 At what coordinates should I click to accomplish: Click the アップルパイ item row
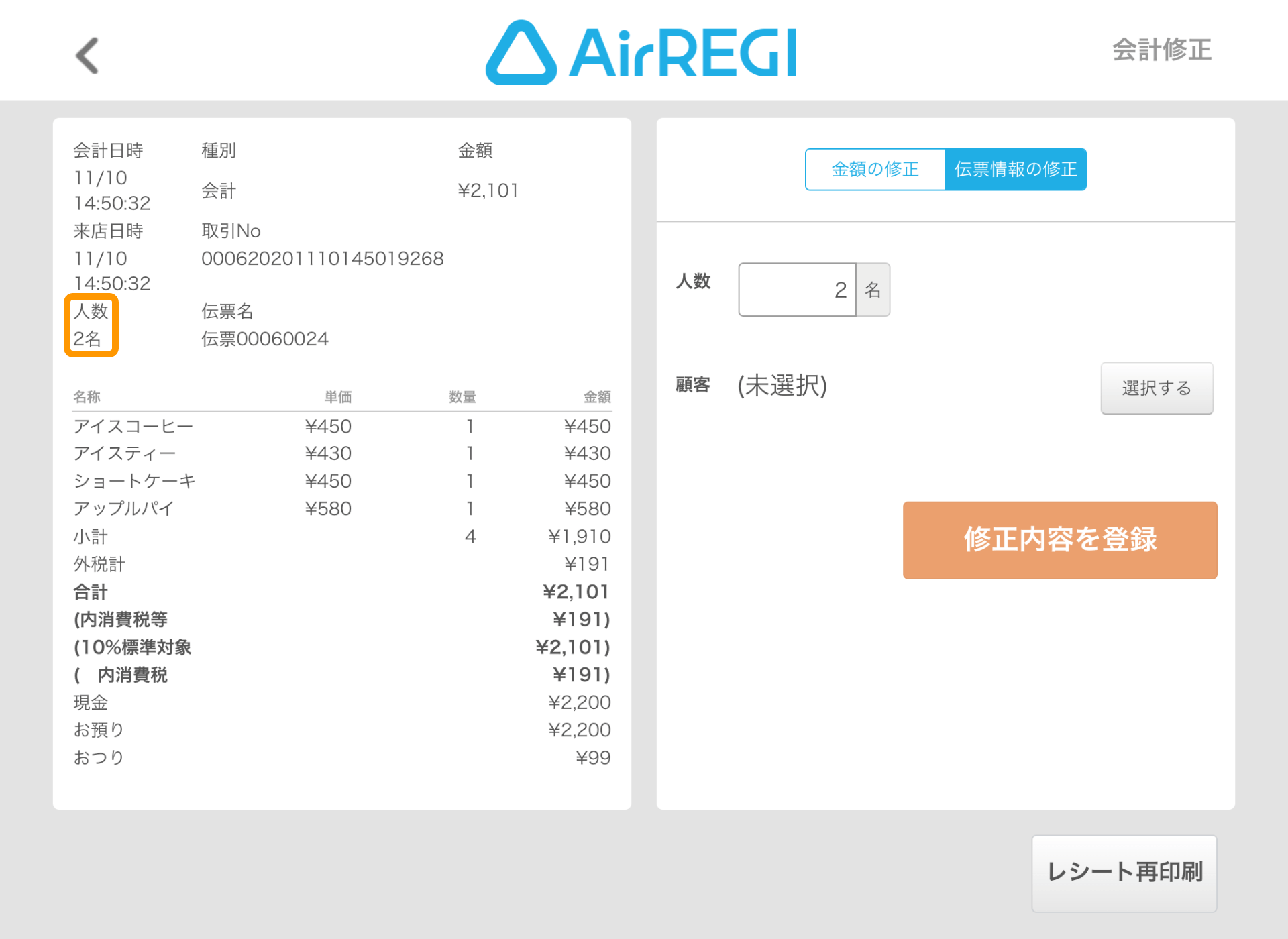pyautogui.click(x=342, y=508)
